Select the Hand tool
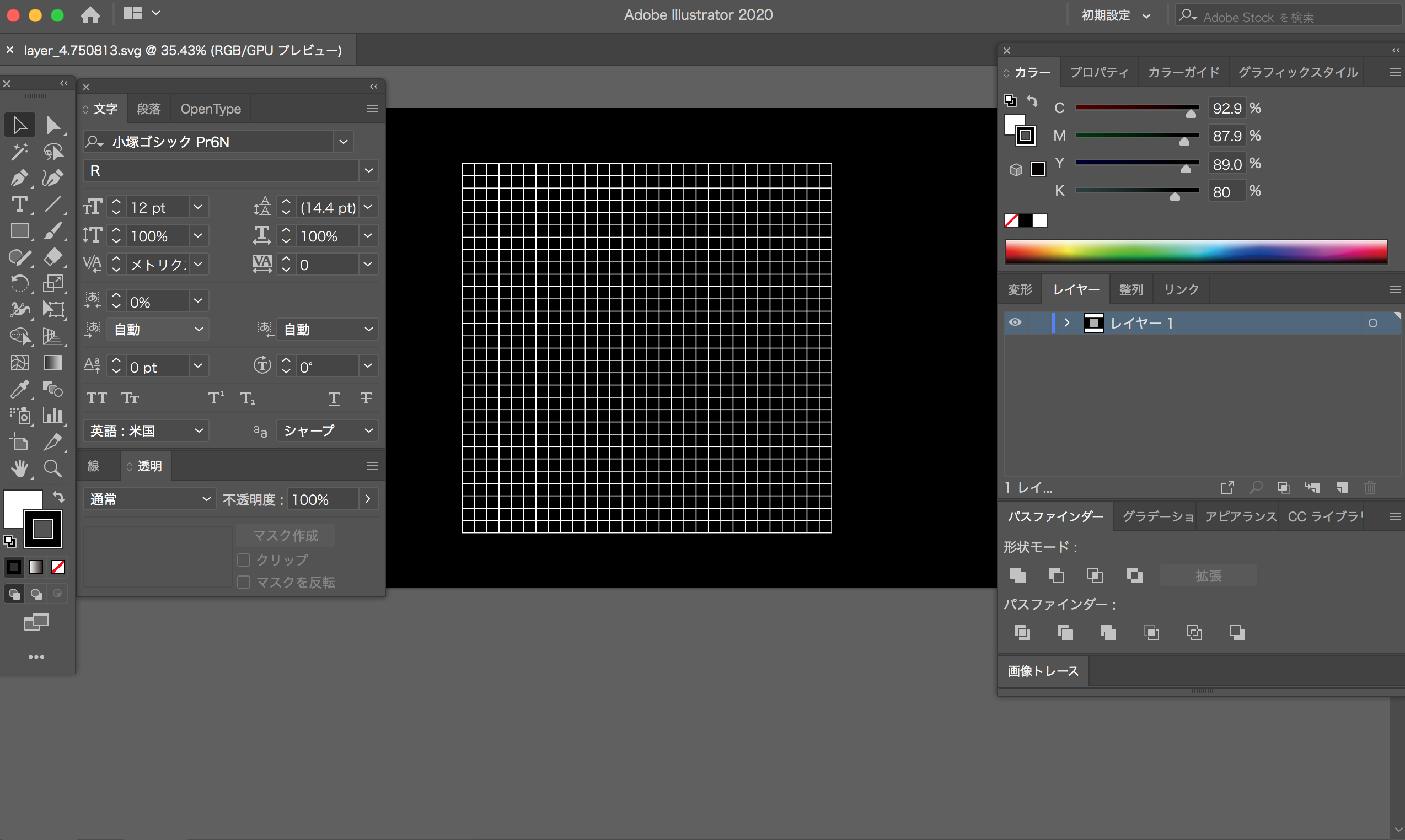This screenshot has width=1405, height=840. click(x=19, y=469)
